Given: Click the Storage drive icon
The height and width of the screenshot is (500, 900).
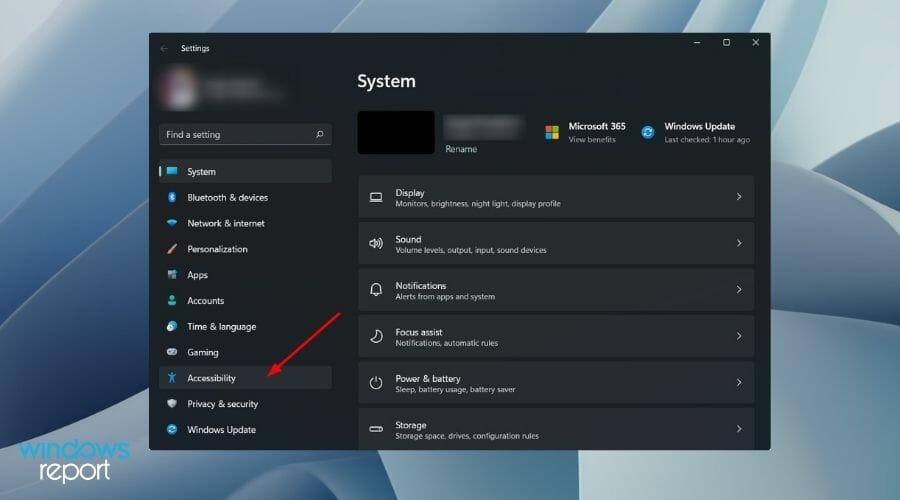Looking at the screenshot, I should (x=376, y=429).
